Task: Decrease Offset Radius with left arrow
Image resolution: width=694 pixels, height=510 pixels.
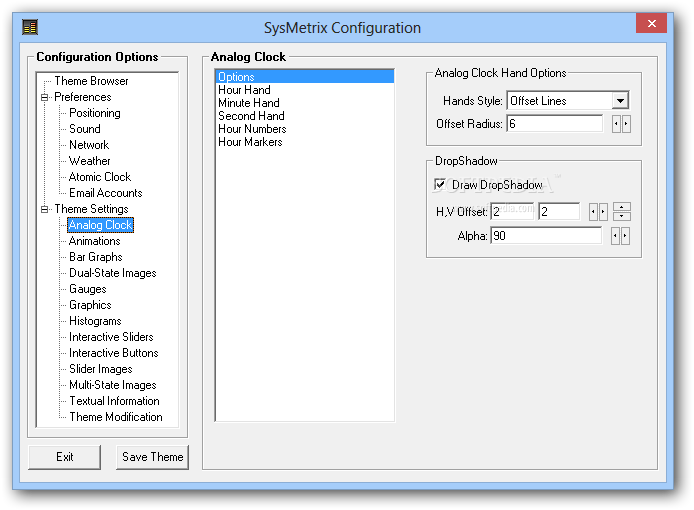Action: 616,124
